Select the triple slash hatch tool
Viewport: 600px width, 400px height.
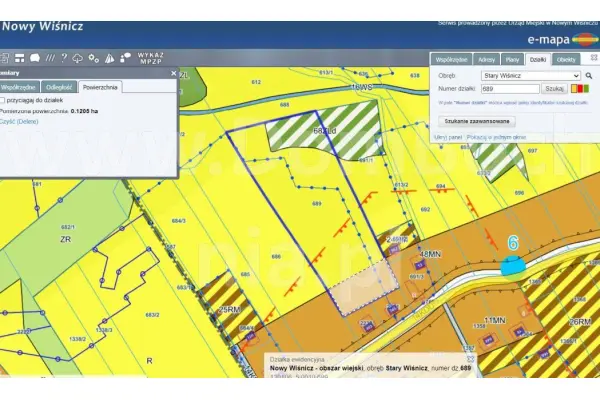pyautogui.click(x=50, y=58)
